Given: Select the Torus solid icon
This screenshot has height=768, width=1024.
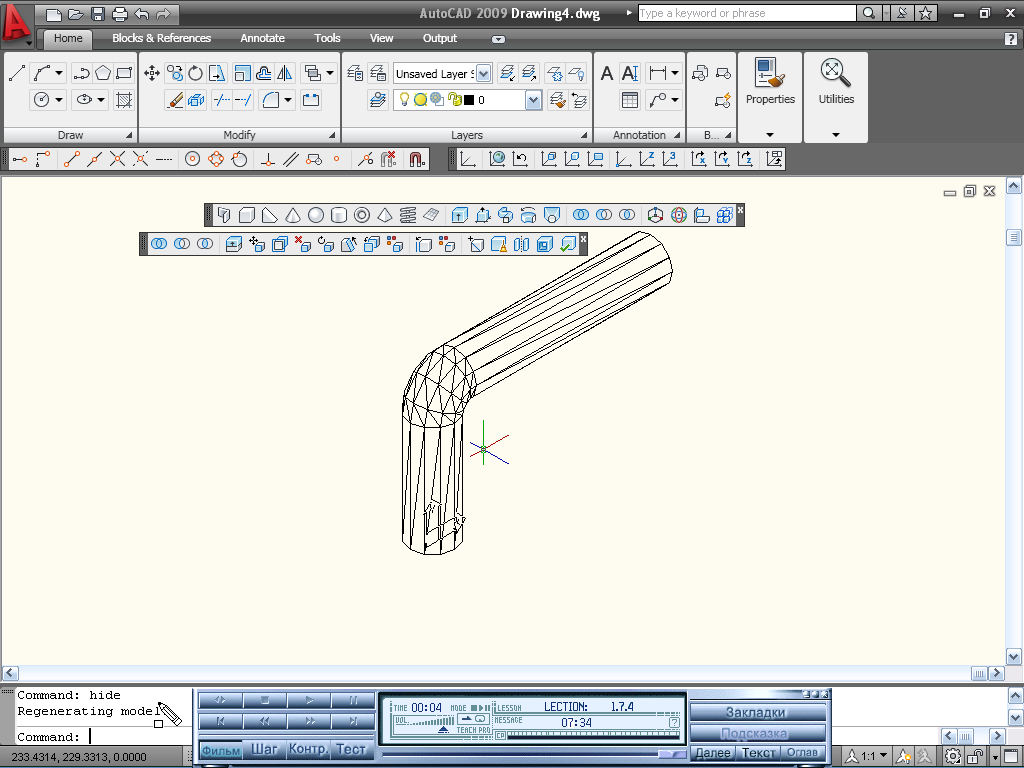Looking at the screenshot, I should click(x=362, y=215).
